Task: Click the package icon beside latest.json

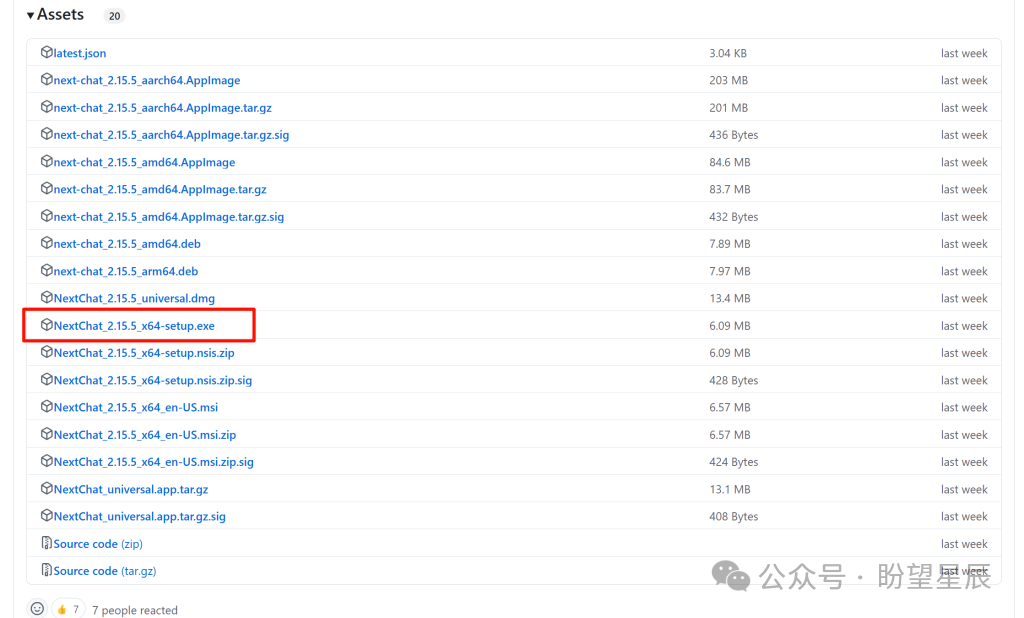Action: [46, 52]
